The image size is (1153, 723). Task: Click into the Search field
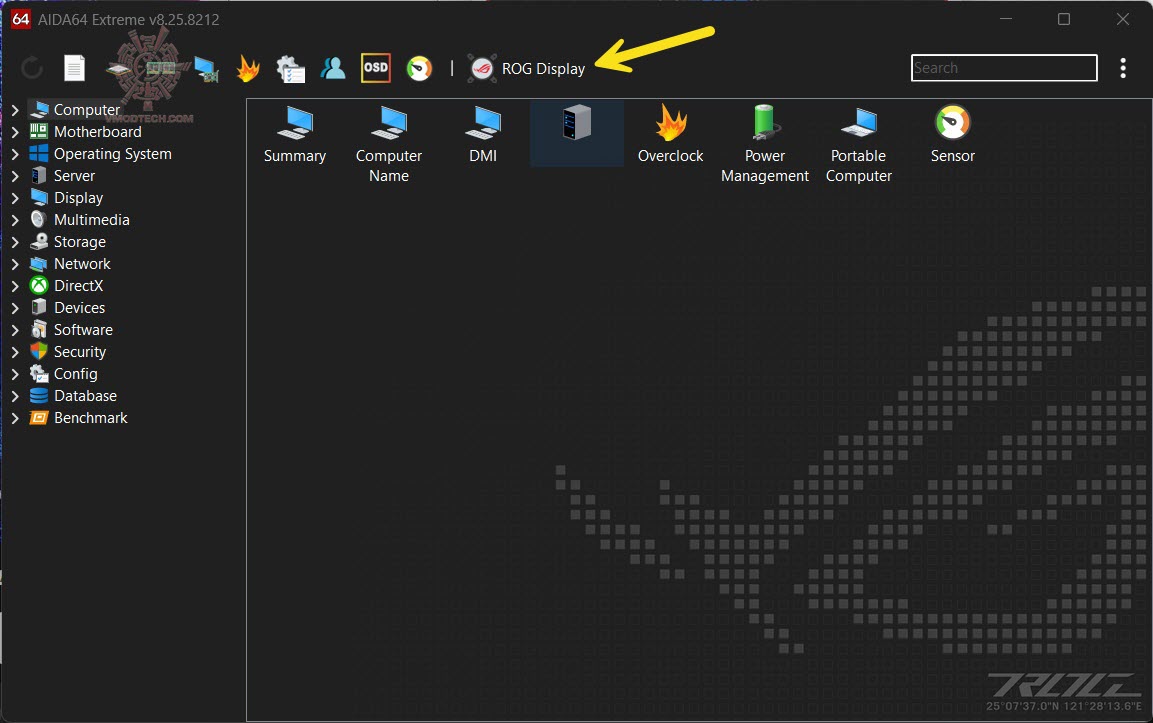click(1004, 68)
